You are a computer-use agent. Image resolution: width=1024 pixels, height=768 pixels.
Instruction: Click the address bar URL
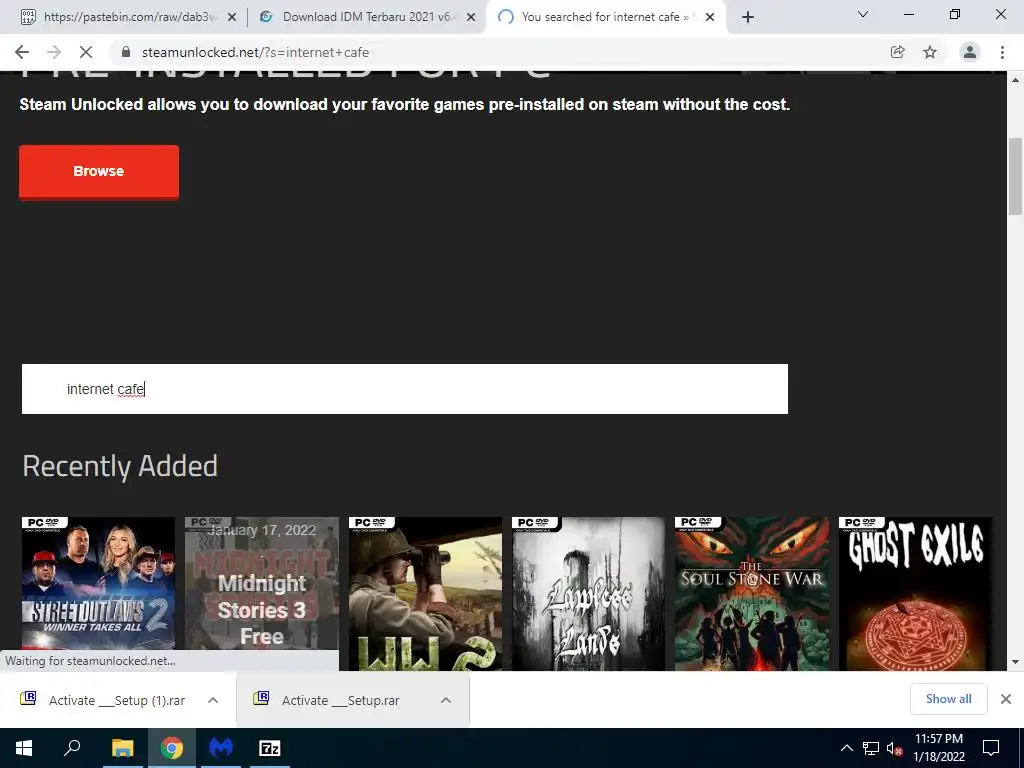coord(255,52)
